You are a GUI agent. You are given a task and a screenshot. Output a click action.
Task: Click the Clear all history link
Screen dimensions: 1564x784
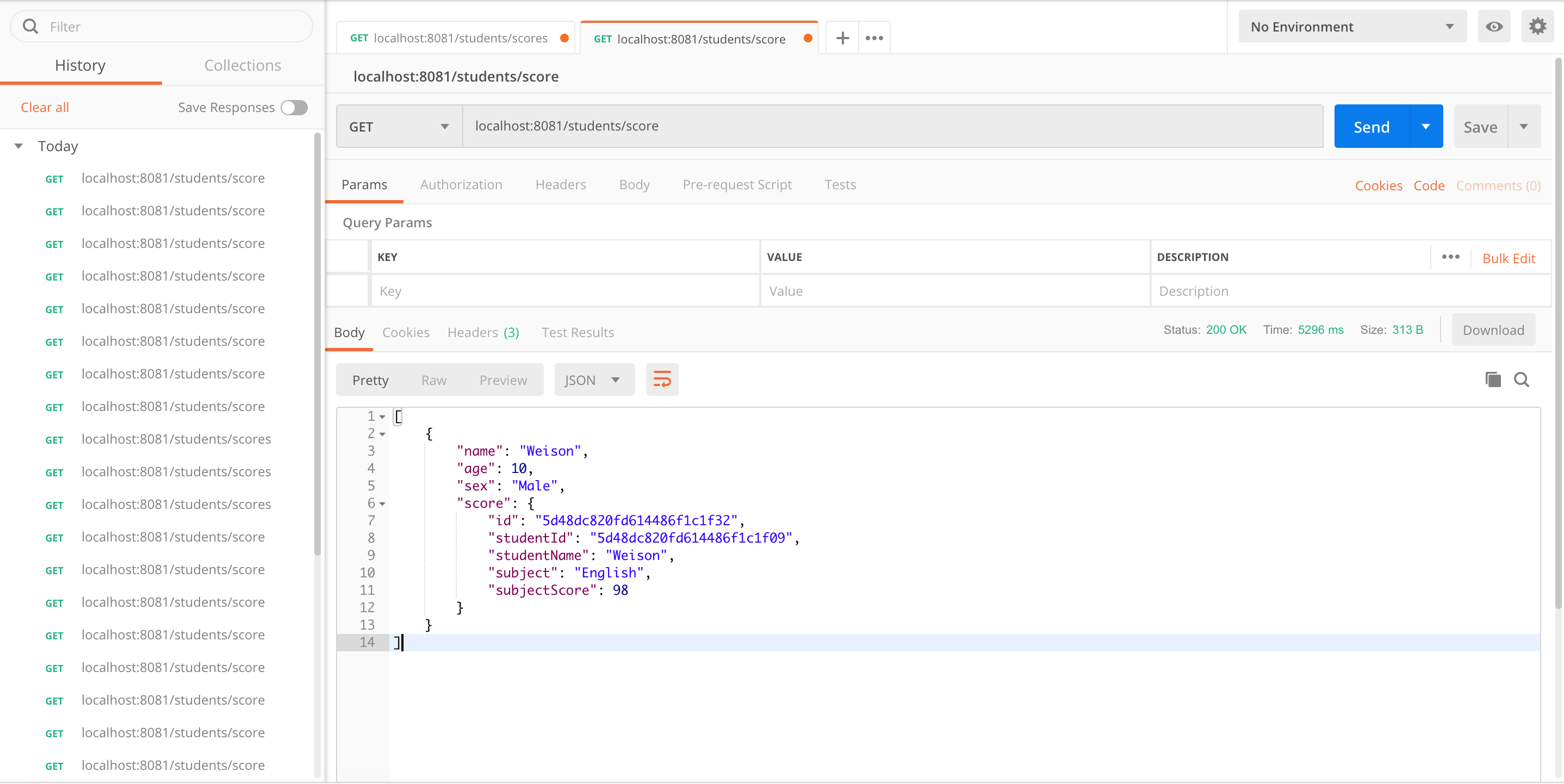(45, 108)
